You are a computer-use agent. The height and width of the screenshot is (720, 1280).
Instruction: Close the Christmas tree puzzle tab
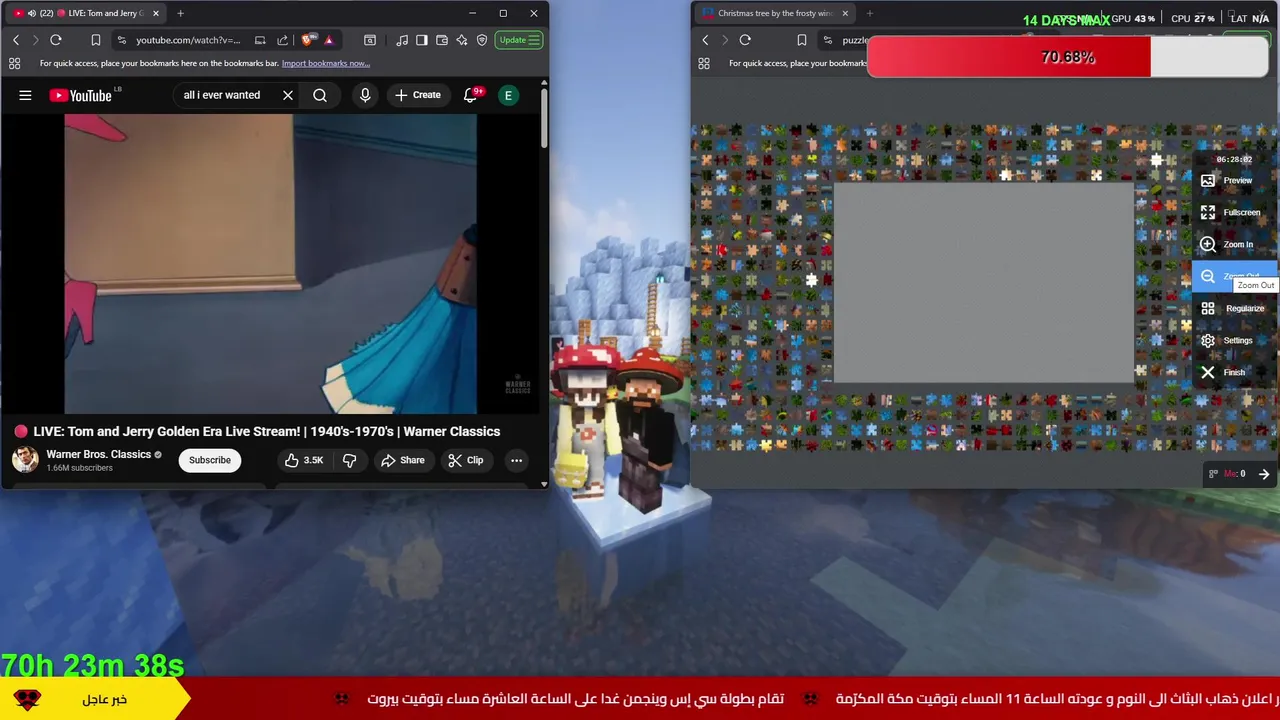[x=845, y=13]
